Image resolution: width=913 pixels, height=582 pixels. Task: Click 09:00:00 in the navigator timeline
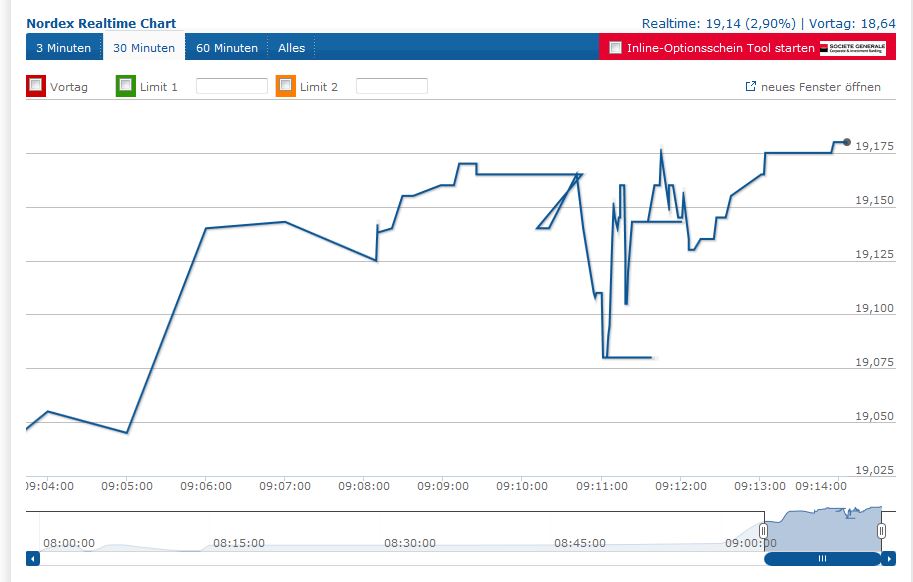pyautogui.click(x=751, y=543)
